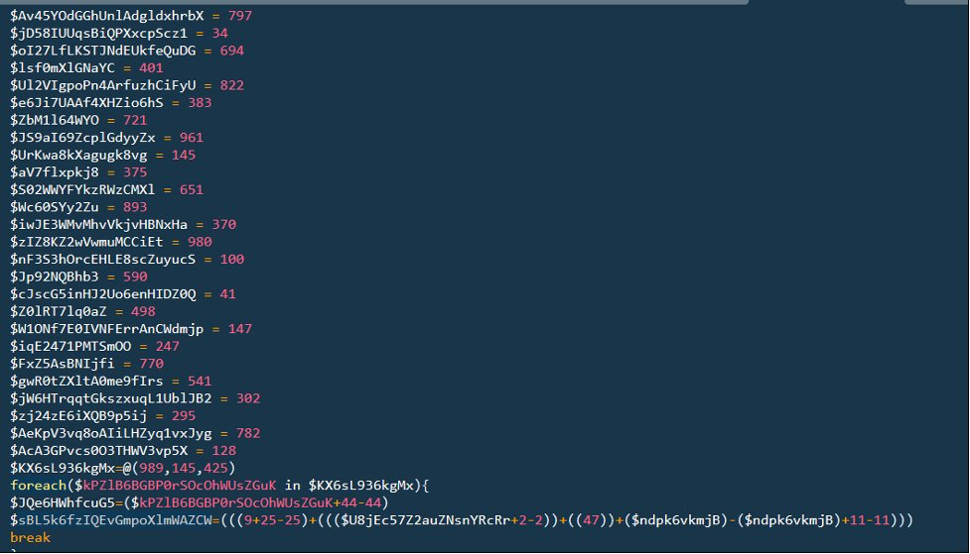The width and height of the screenshot is (970, 554).
Task: Select the value 782
Action: pos(248,433)
